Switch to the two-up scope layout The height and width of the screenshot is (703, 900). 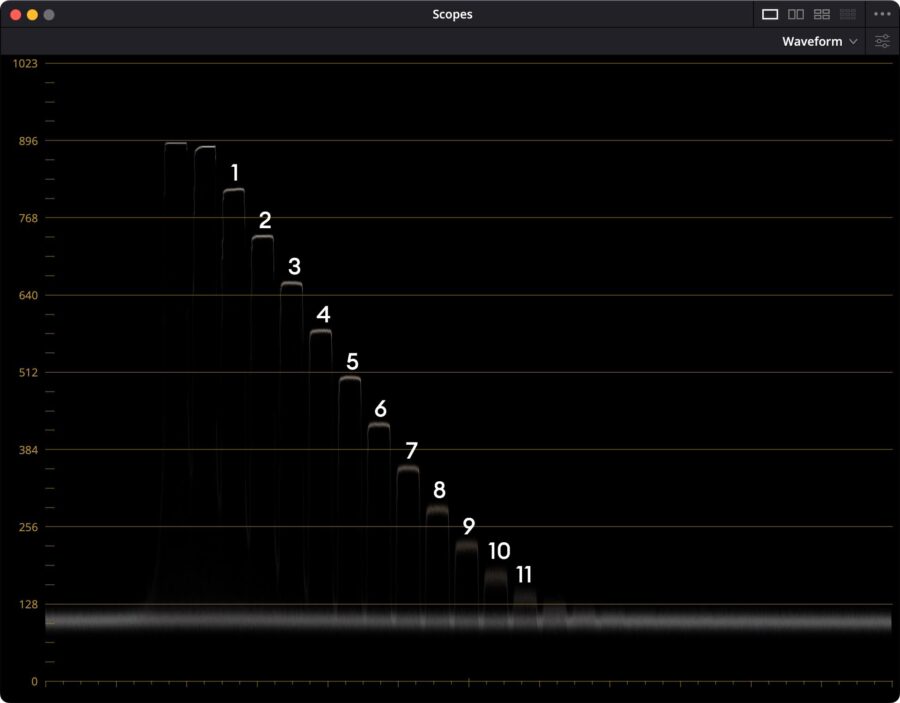[795, 14]
